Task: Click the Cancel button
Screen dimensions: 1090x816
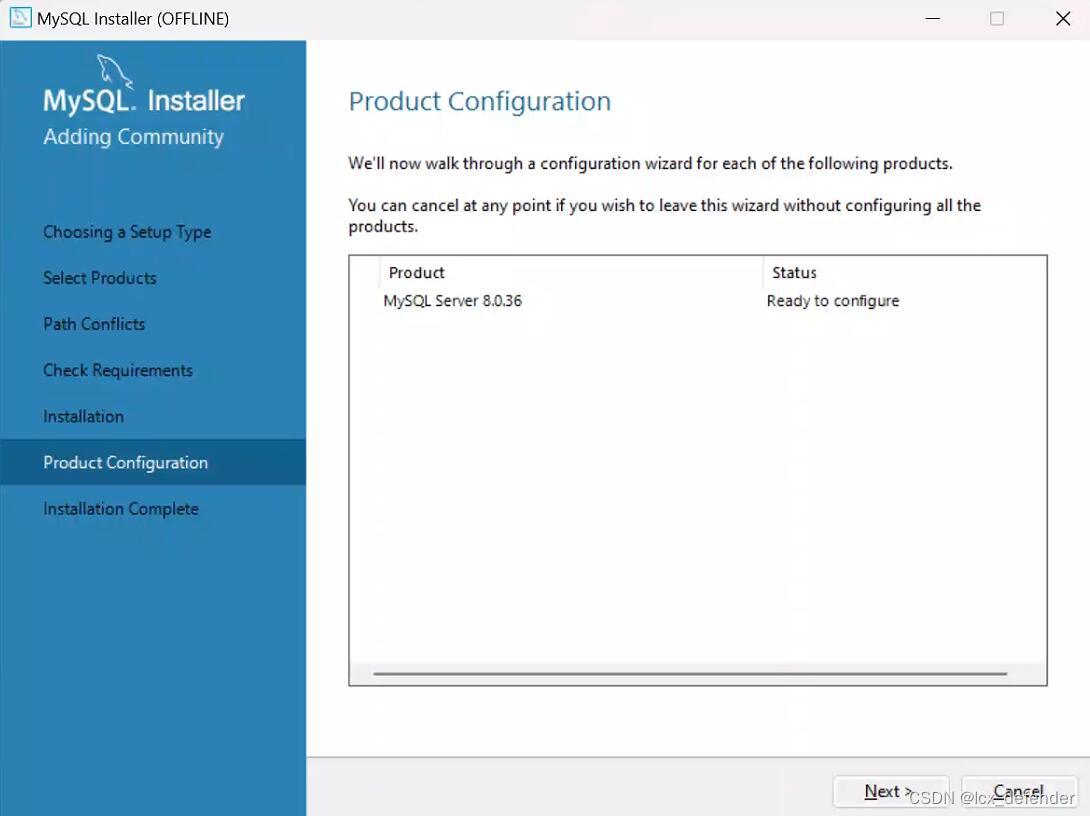Action: click(x=1018, y=792)
